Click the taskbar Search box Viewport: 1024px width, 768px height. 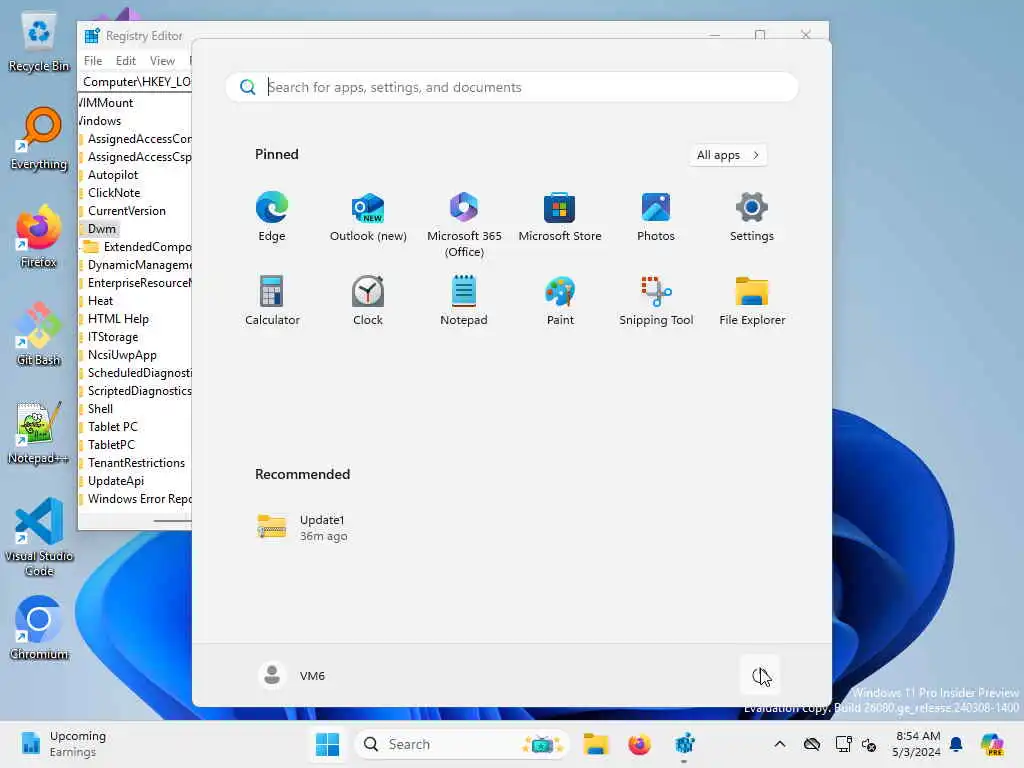coord(462,744)
